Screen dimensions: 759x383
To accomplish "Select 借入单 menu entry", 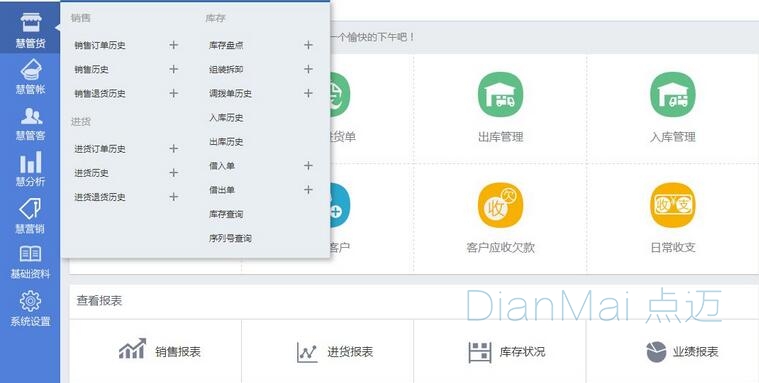I will (x=222, y=166).
